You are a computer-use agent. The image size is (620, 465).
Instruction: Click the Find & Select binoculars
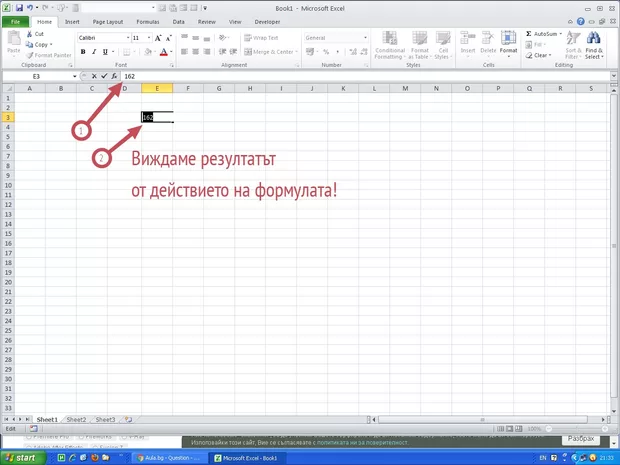click(x=594, y=38)
